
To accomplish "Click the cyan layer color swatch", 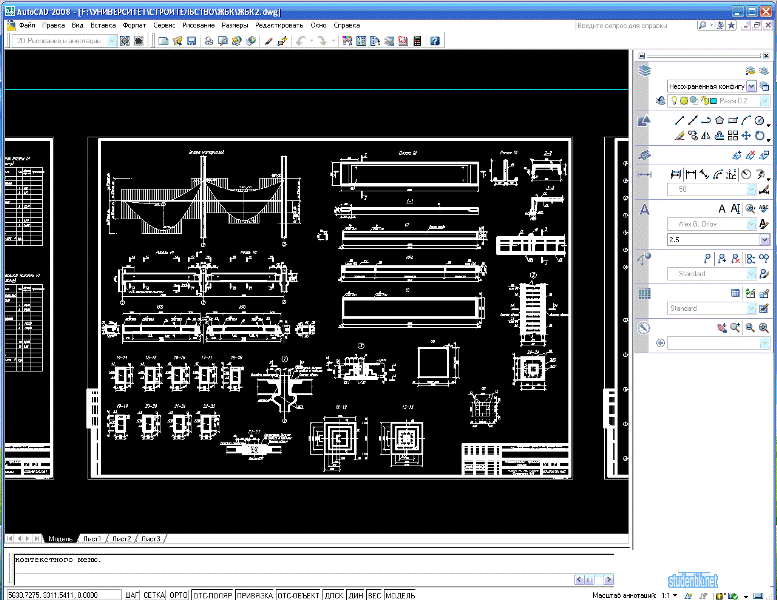I will (x=714, y=101).
